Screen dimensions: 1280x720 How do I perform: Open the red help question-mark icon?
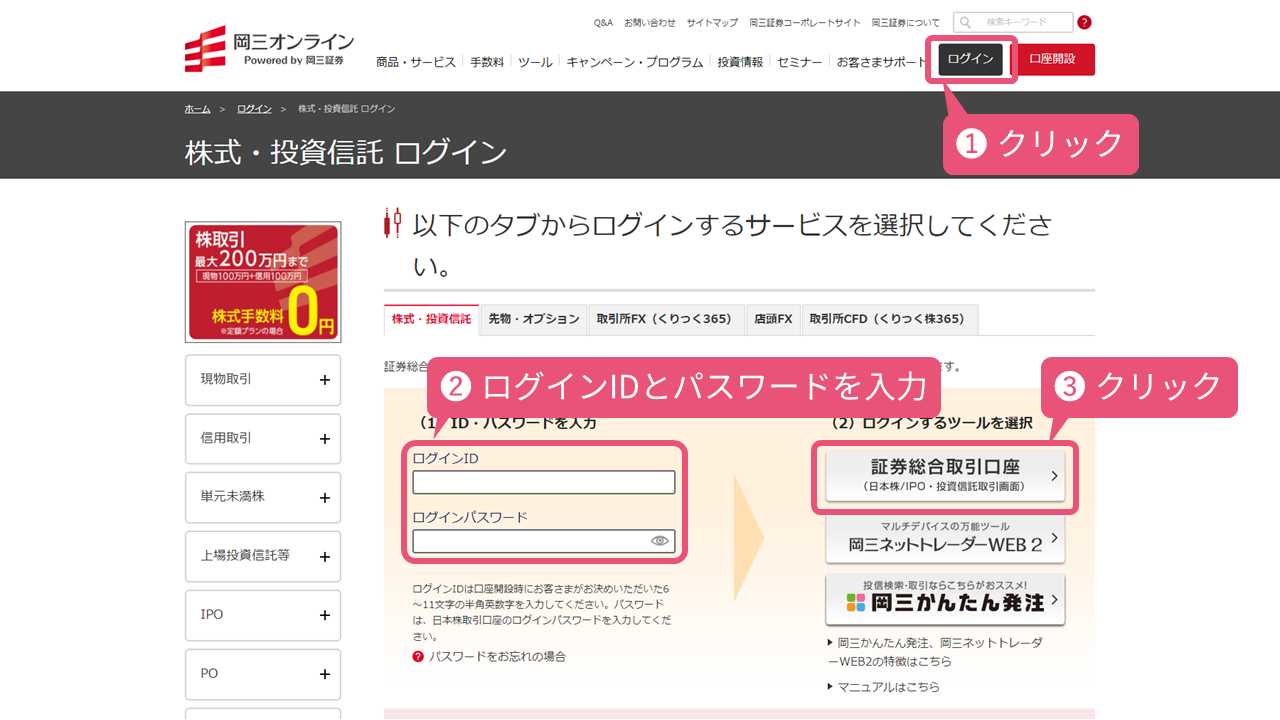(1085, 22)
